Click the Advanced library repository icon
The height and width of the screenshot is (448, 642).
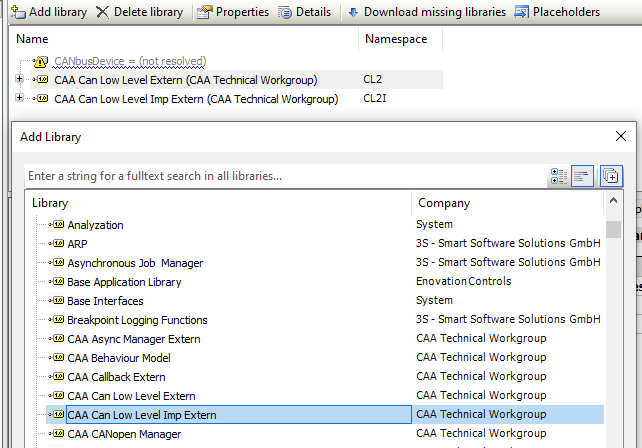611,176
